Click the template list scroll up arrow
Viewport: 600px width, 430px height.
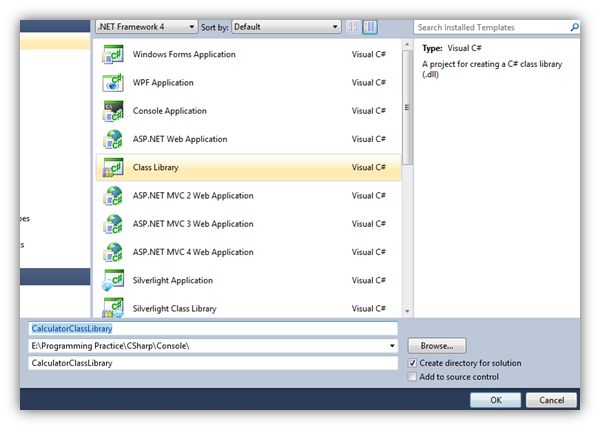pyautogui.click(x=407, y=45)
